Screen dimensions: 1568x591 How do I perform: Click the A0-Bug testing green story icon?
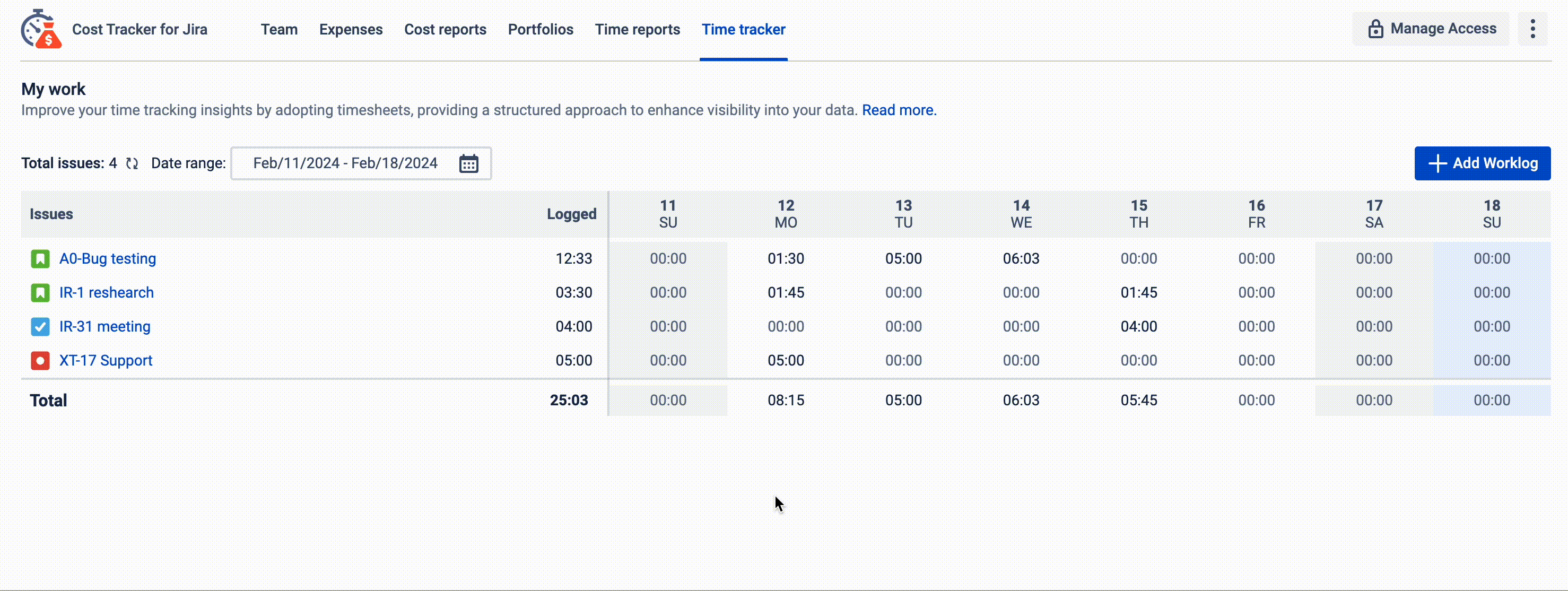[x=40, y=259]
